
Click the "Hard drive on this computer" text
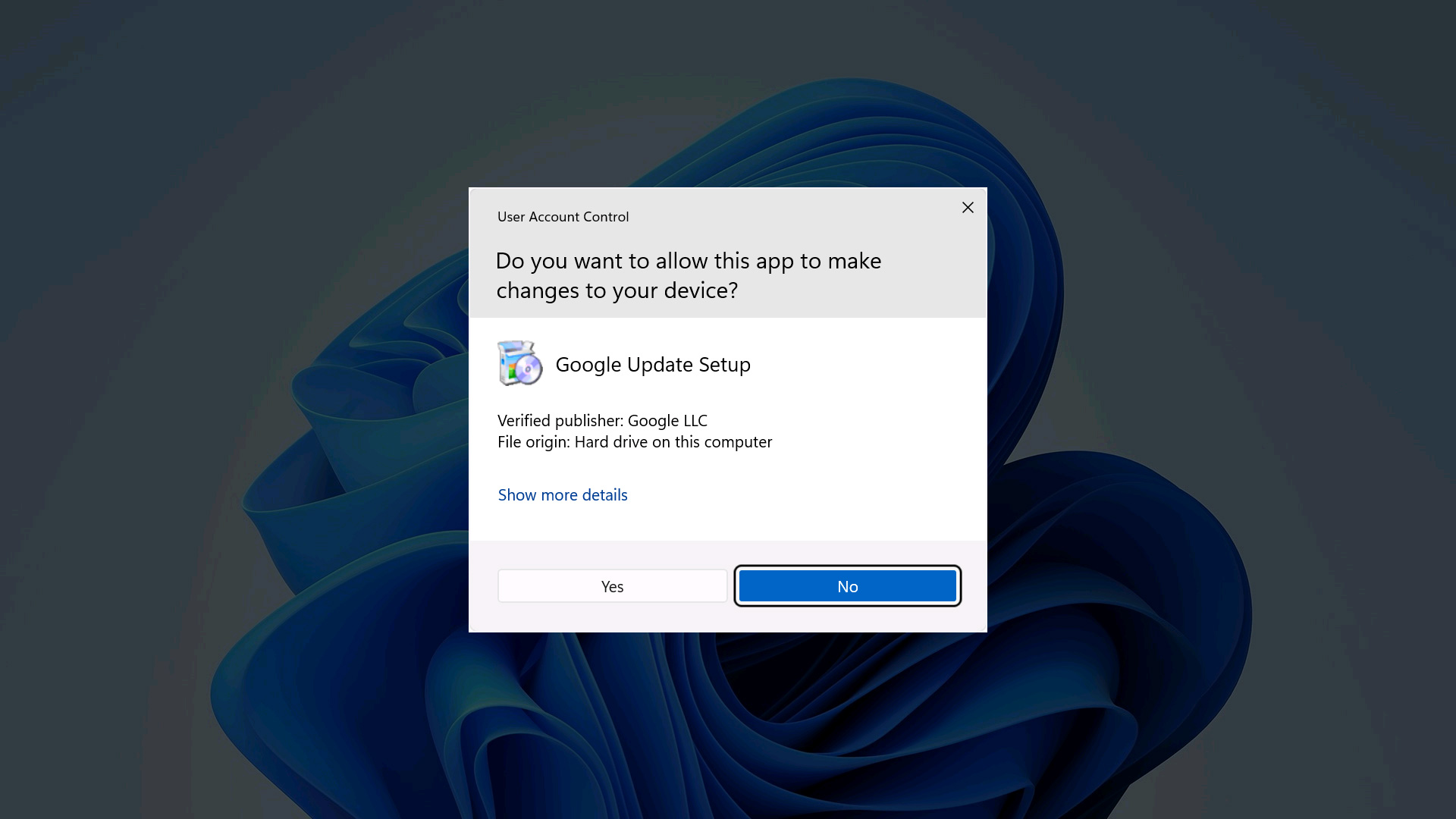click(x=673, y=442)
